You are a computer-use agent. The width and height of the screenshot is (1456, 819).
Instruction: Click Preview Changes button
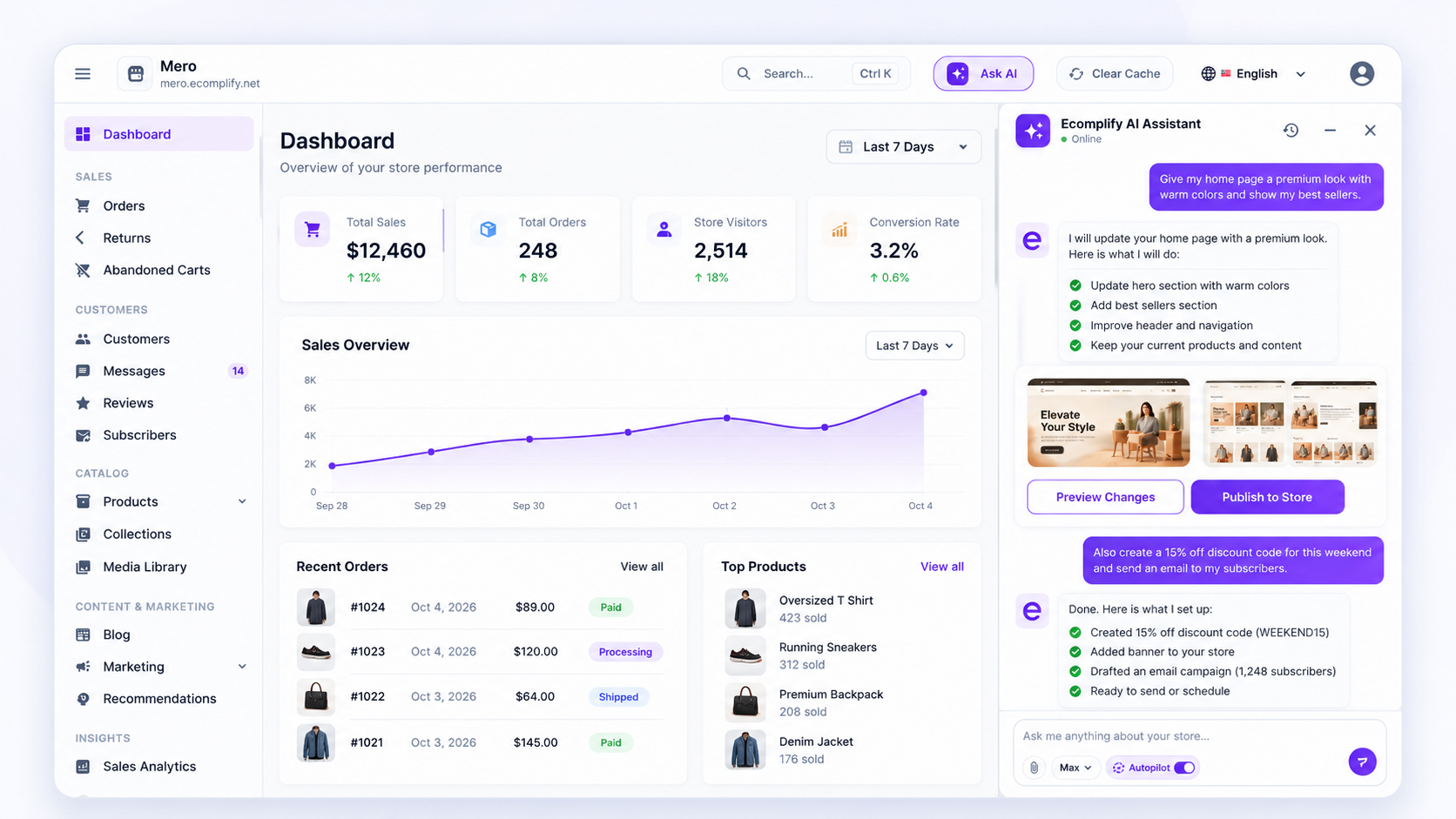[1105, 497]
